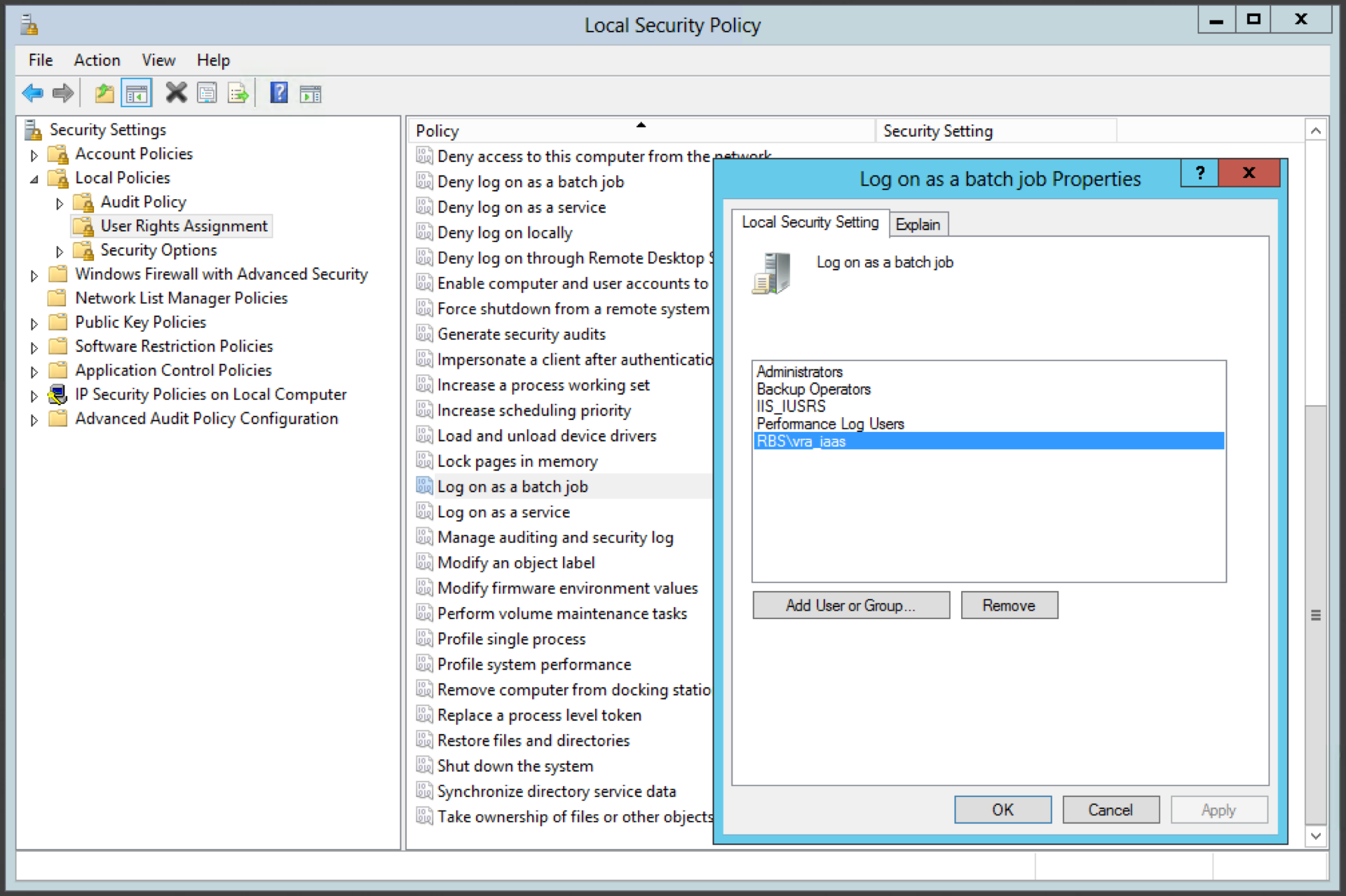Open the Properties toolbar icon
Viewport: 1346px width, 896px height.
pos(207,93)
